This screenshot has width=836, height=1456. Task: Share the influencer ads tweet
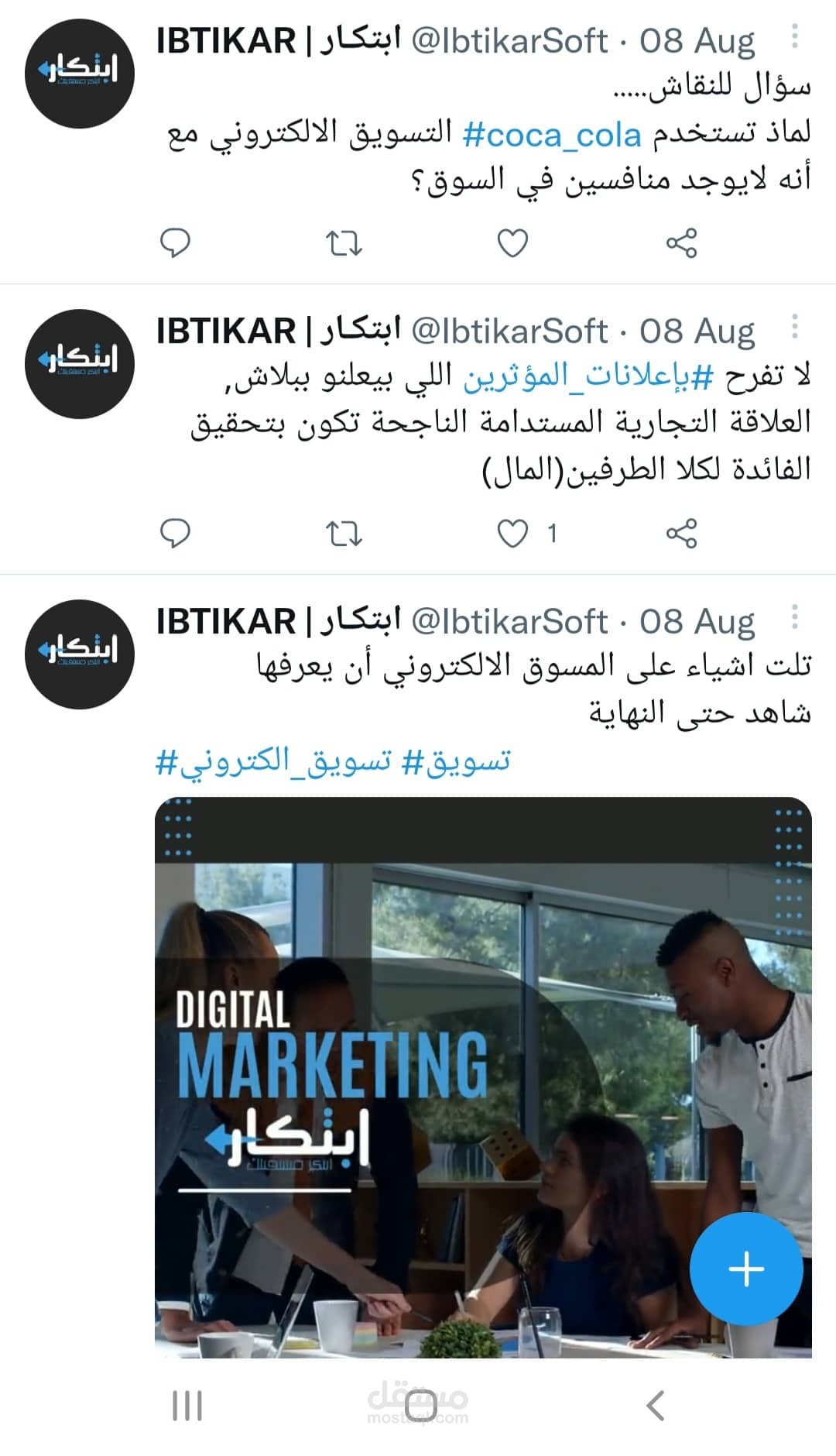[x=681, y=534]
